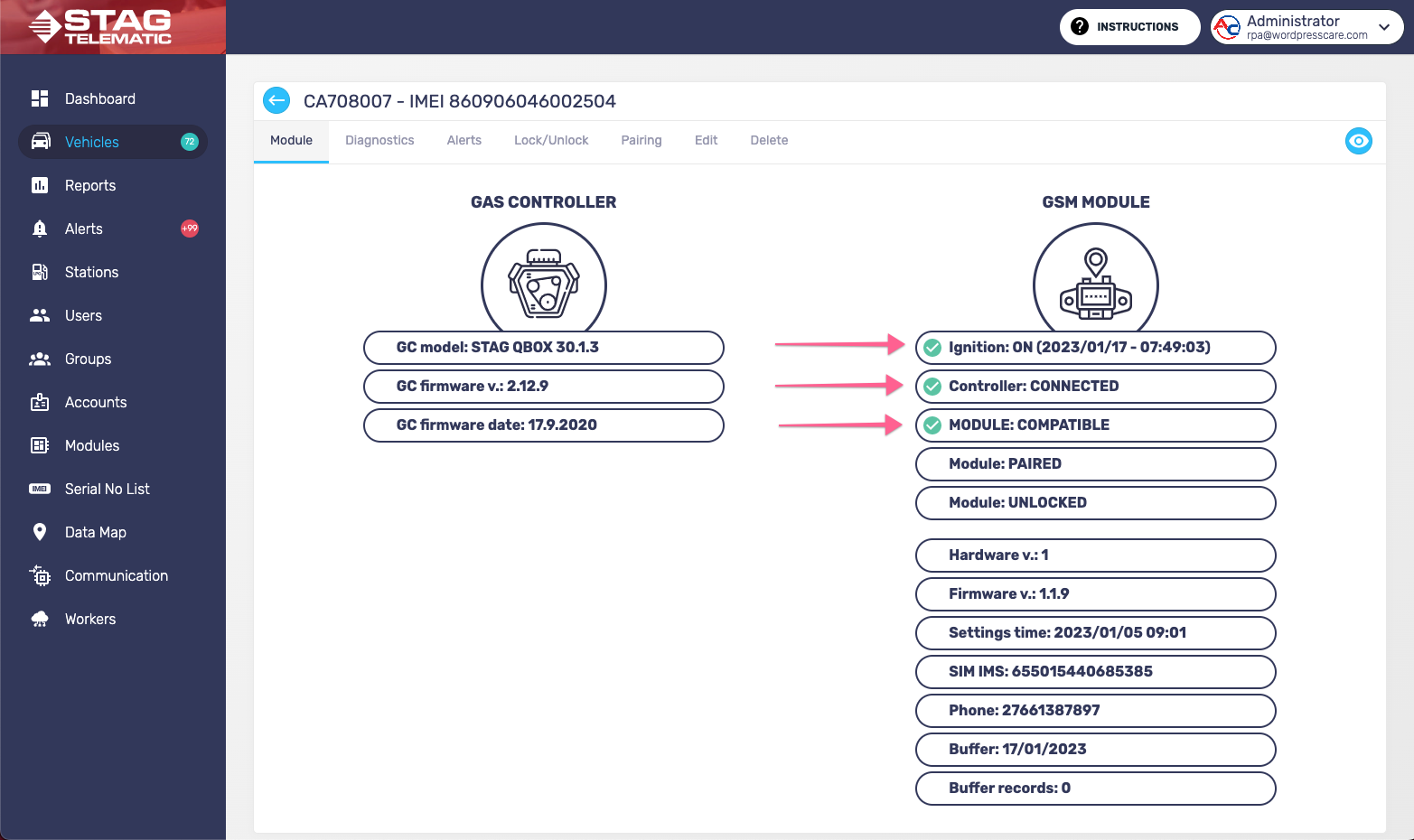Viewport: 1414px width, 840px height.
Task: Click the GSM module location icon
Action: point(1096,284)
